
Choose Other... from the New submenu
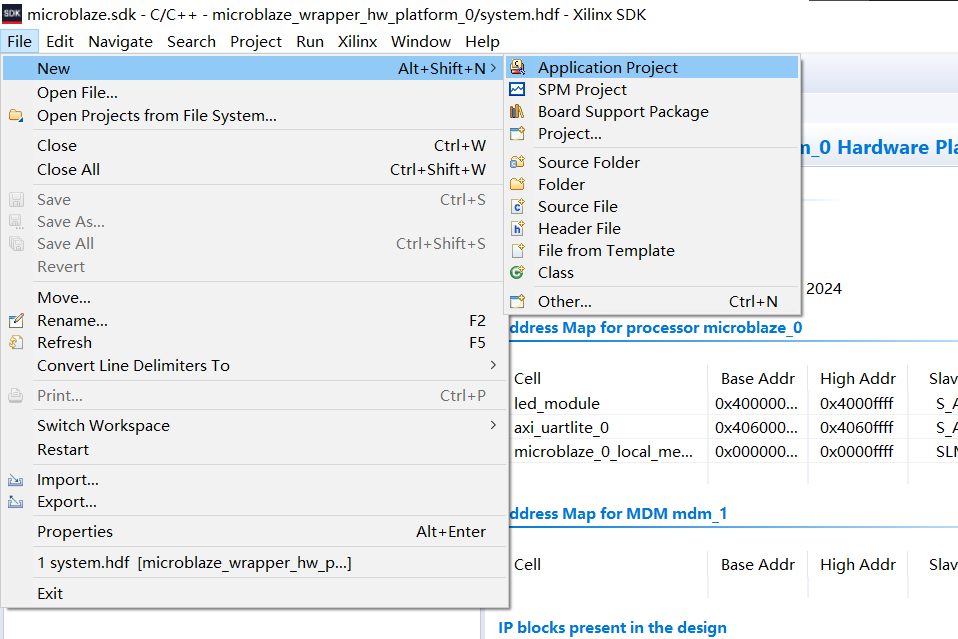click(564, 301)
